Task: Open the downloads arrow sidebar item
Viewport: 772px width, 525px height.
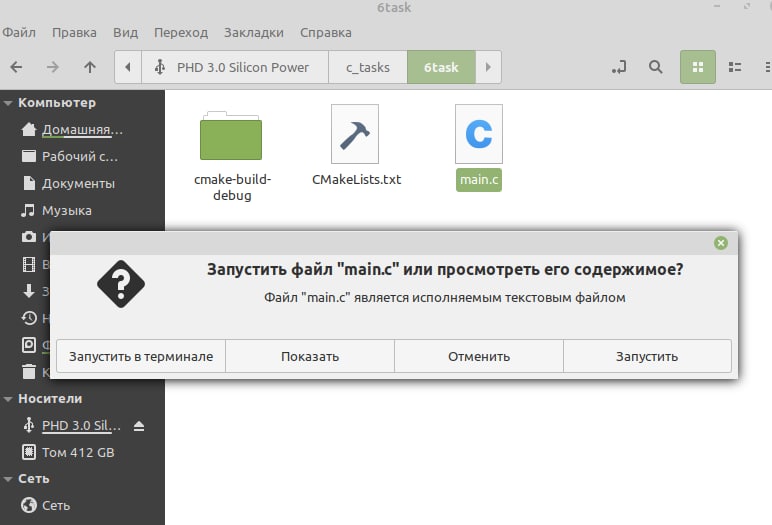Action: click(29, 291)
